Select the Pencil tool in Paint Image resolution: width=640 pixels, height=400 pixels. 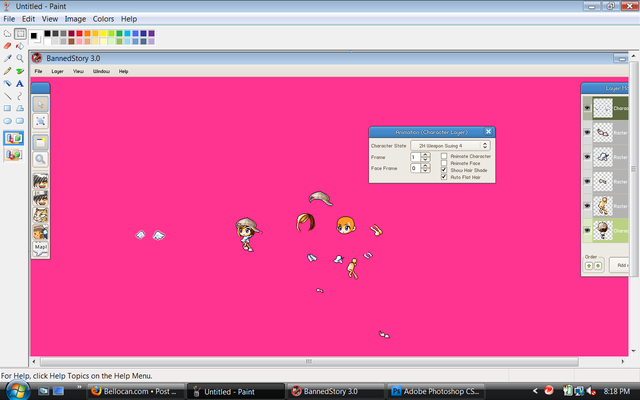7,71
